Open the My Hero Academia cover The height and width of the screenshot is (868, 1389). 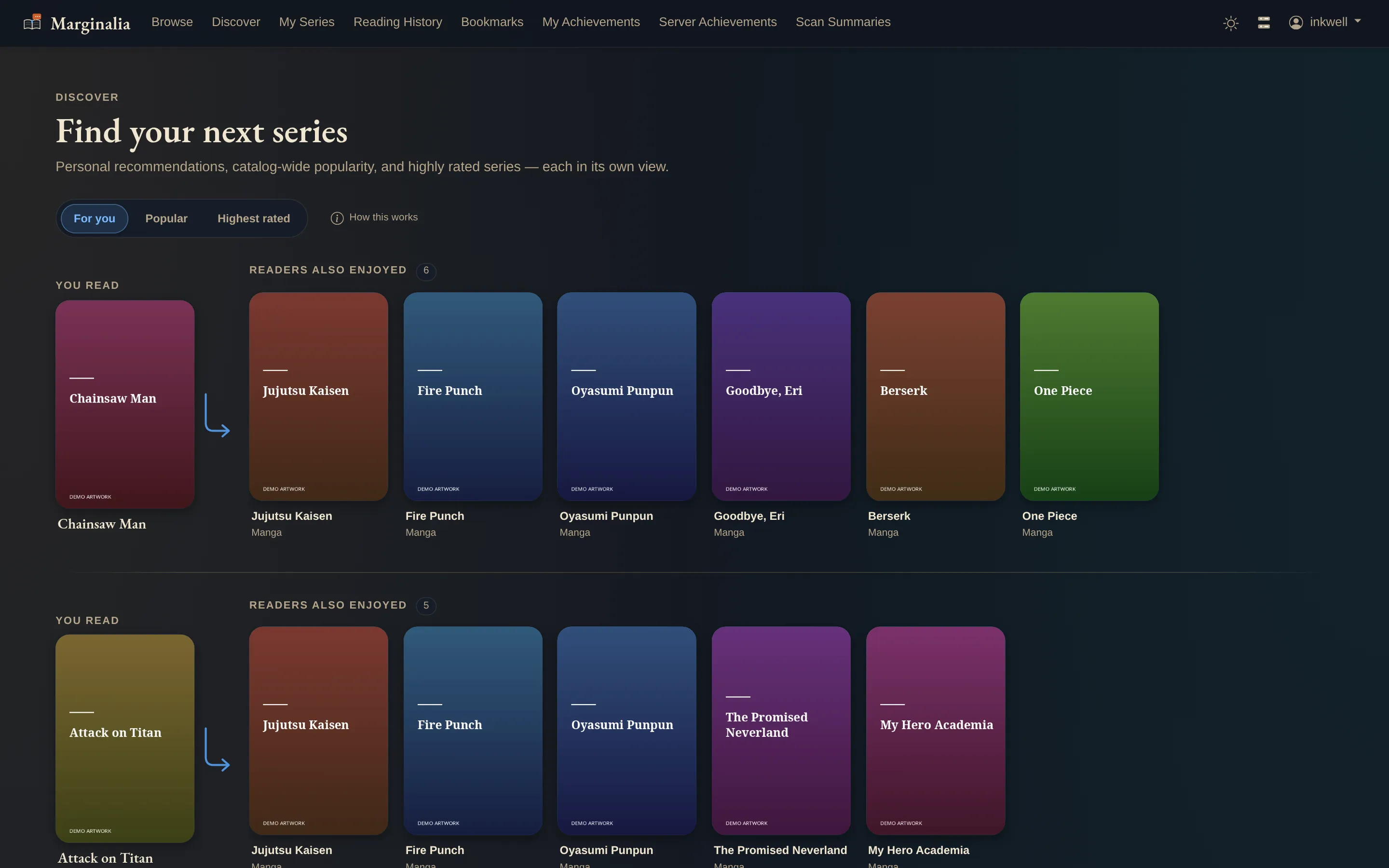tap(936, 730)
